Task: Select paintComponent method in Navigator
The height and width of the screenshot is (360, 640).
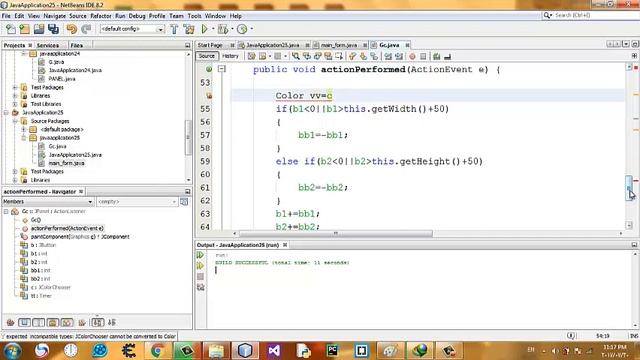Action: pos(80,237)
